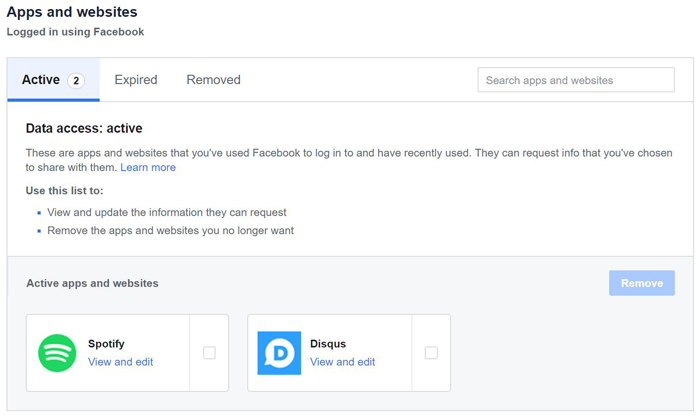Screen dimensions: 700x416
Task: Click the green Spotify logo icon
Action: coord(57,353)
